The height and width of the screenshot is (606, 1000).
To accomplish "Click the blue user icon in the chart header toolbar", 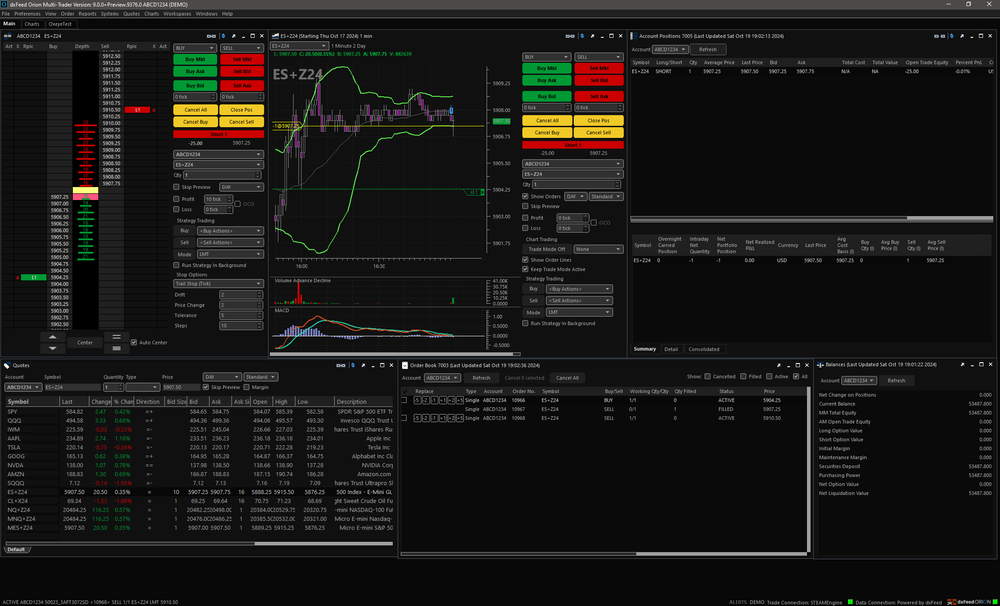I will point(582,34).
